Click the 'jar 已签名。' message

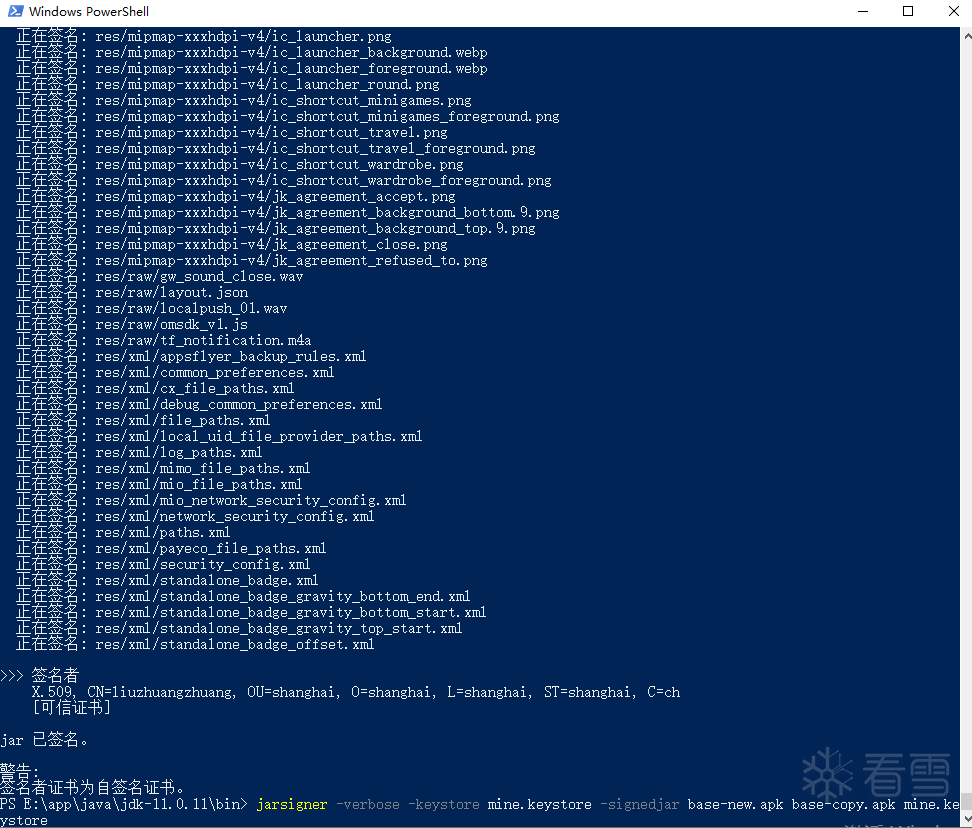coord(45,740)
